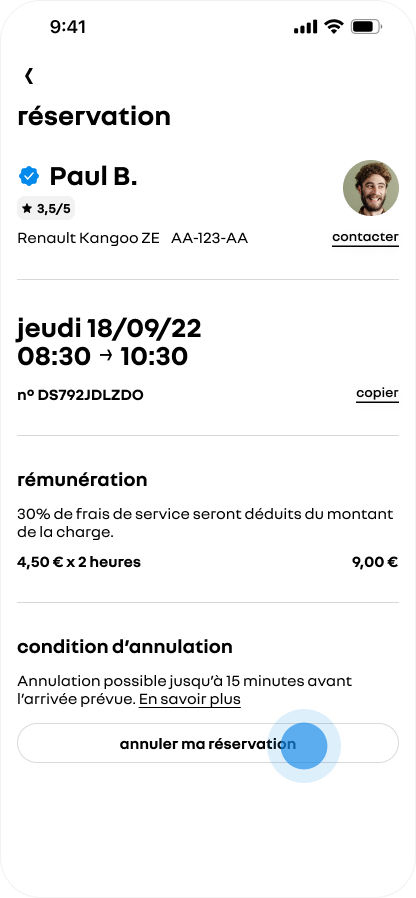Click annuler ma réservation button
416x898 pixels.
point(208,743)
